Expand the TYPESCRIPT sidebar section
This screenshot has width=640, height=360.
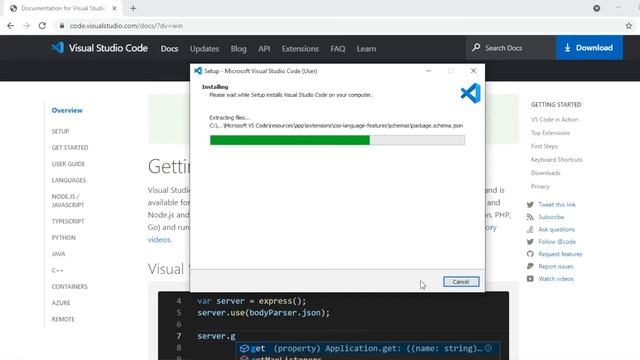[x=68, y=221]
